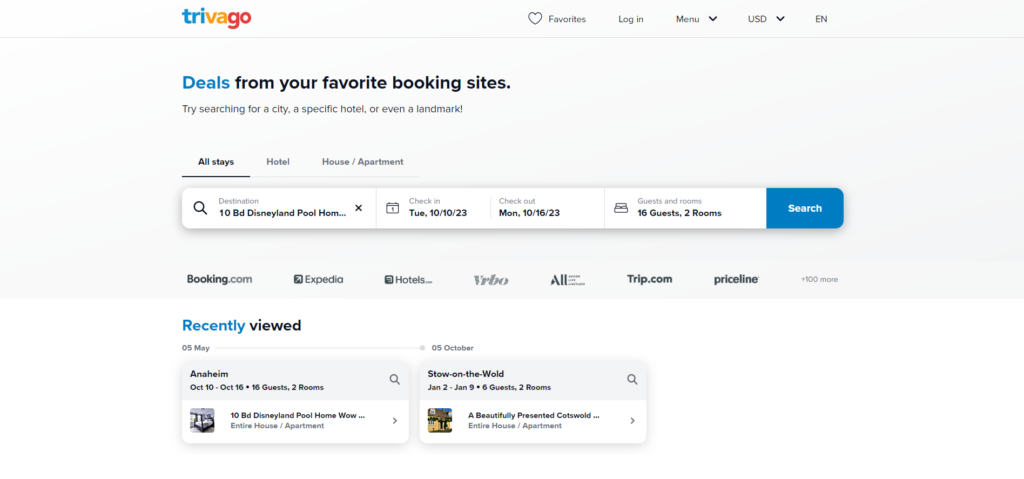Click the destination search magnifier icon
The image size is (1024, 479).
point(200,208)
